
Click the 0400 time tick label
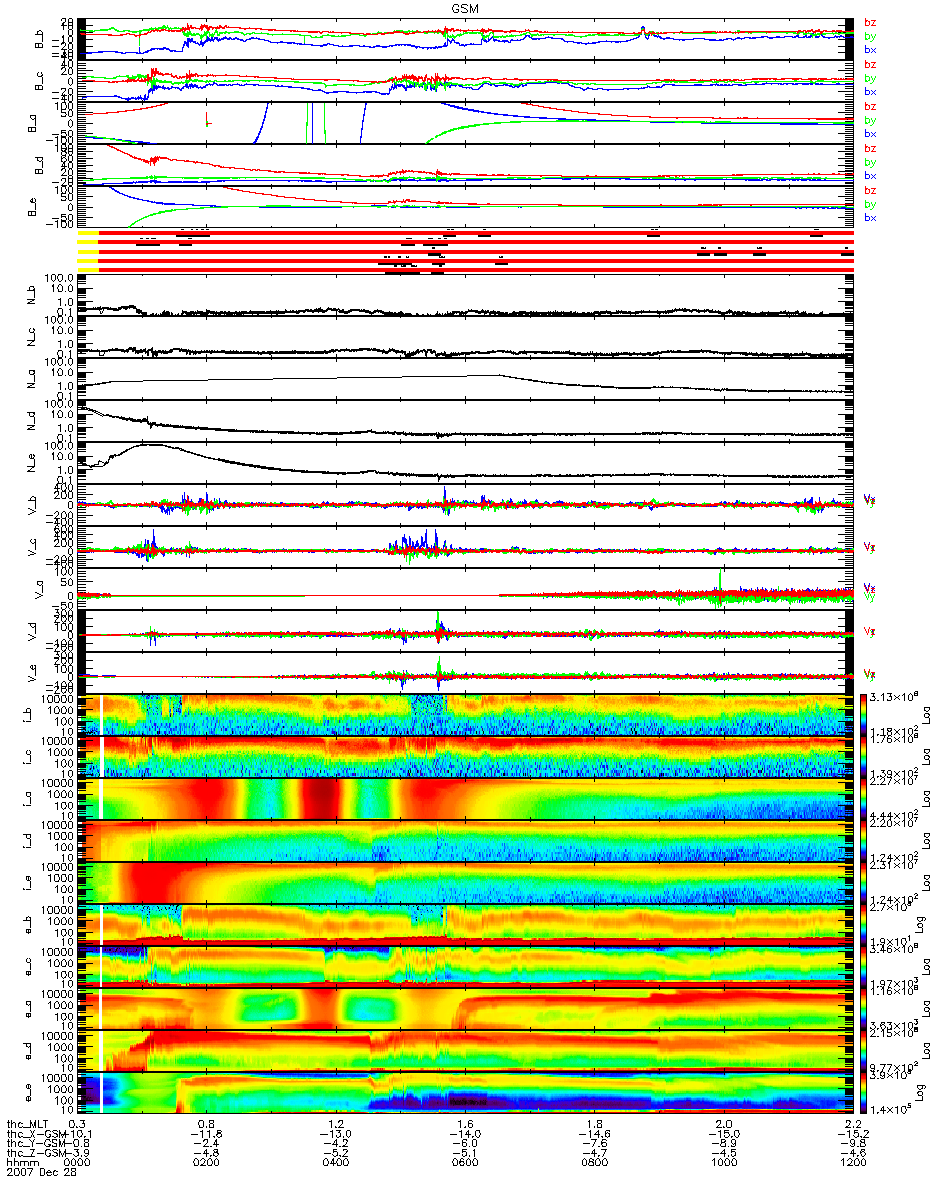click(336, 1163)
